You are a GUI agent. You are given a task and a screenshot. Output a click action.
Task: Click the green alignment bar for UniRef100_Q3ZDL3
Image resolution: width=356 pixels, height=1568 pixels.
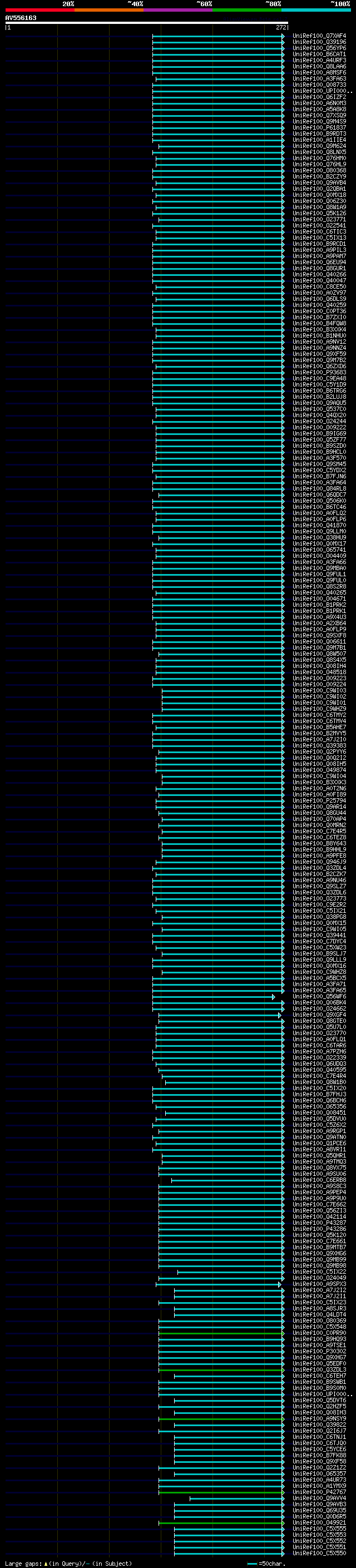[x=221, y=1369]
